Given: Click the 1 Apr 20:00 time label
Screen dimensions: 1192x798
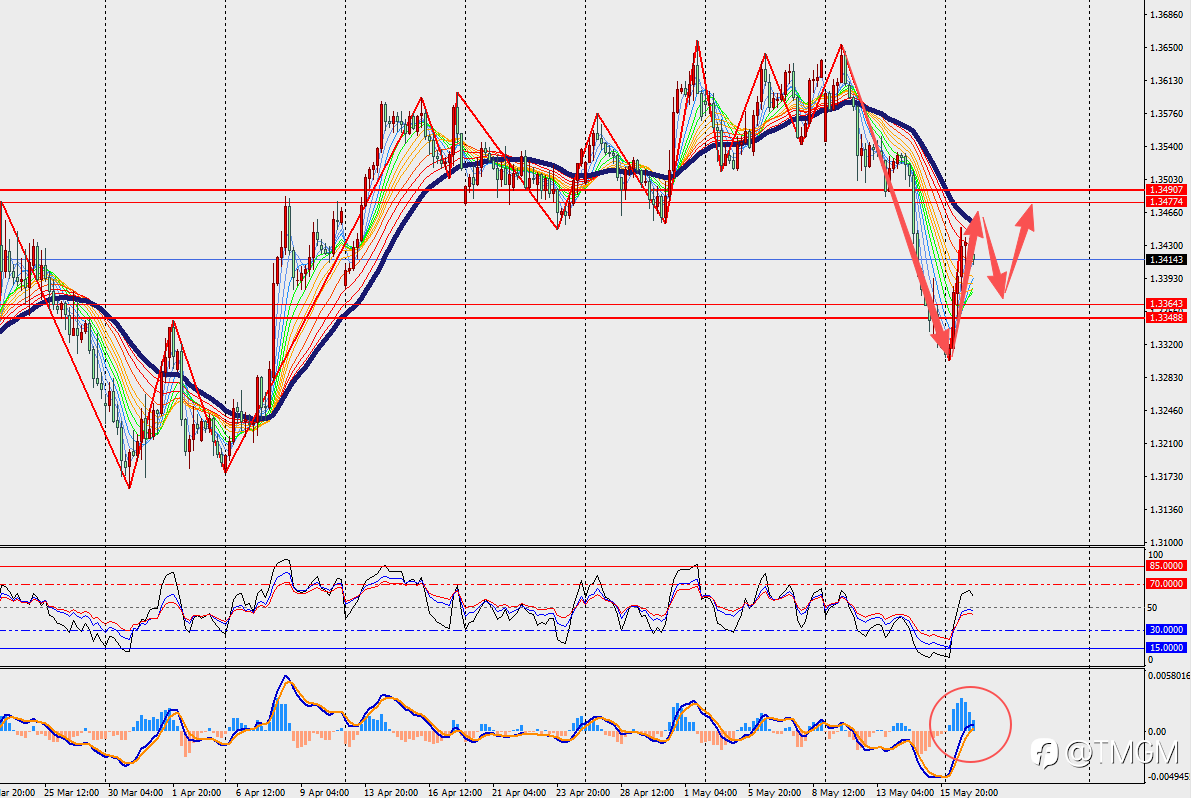Looking at the screenshot, I should pos(196,792).
